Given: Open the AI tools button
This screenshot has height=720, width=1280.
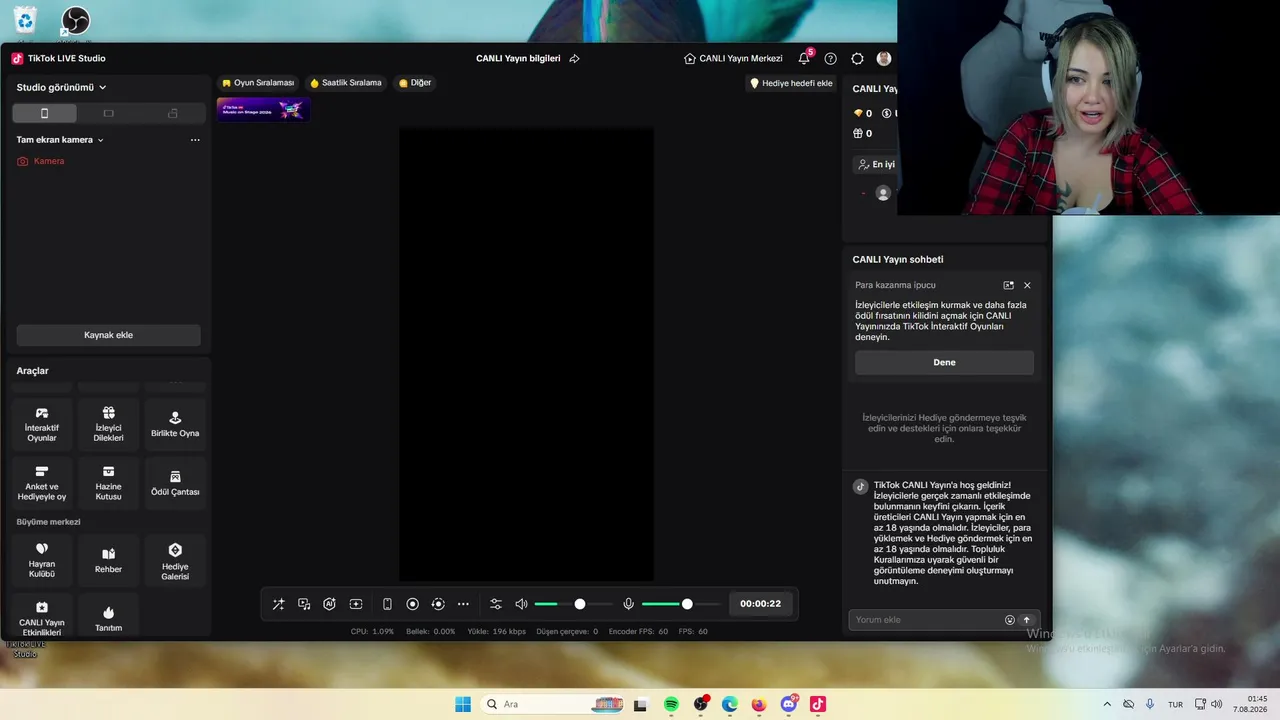Looking at the screenshot, I should pos(329,604).
